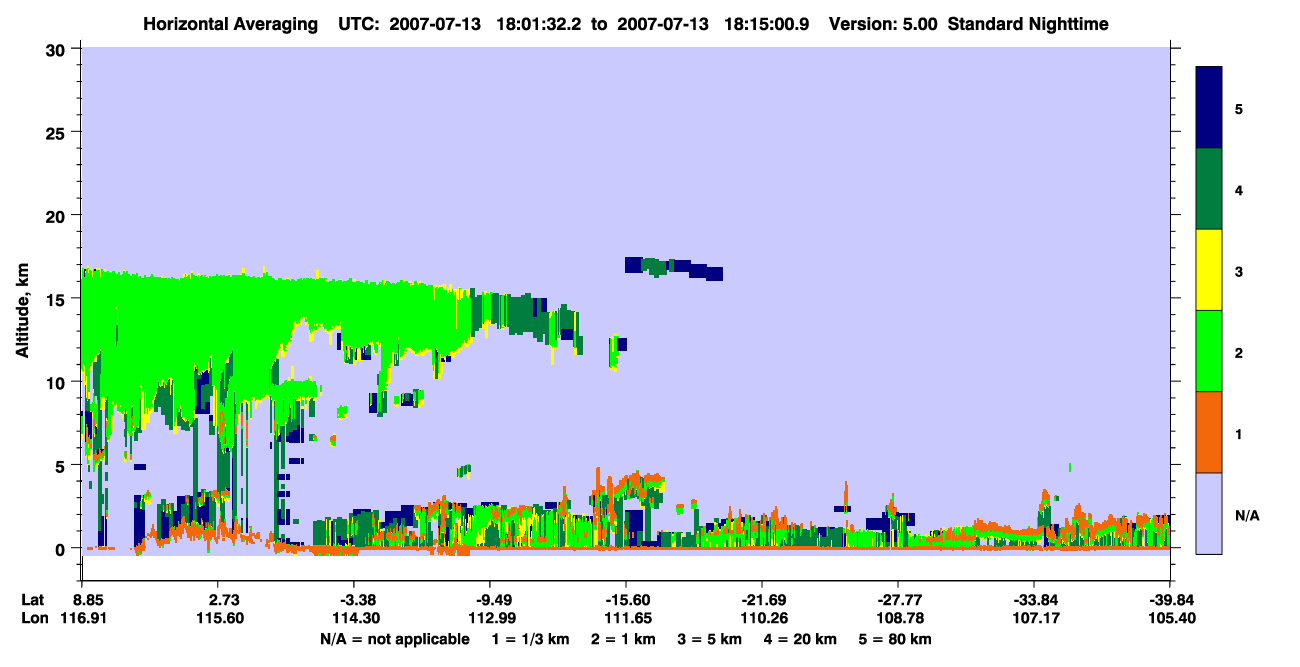Click latitude value -27.77
Image resolution: width=1300 pixels, height=667 pixels.
[898, 600]
